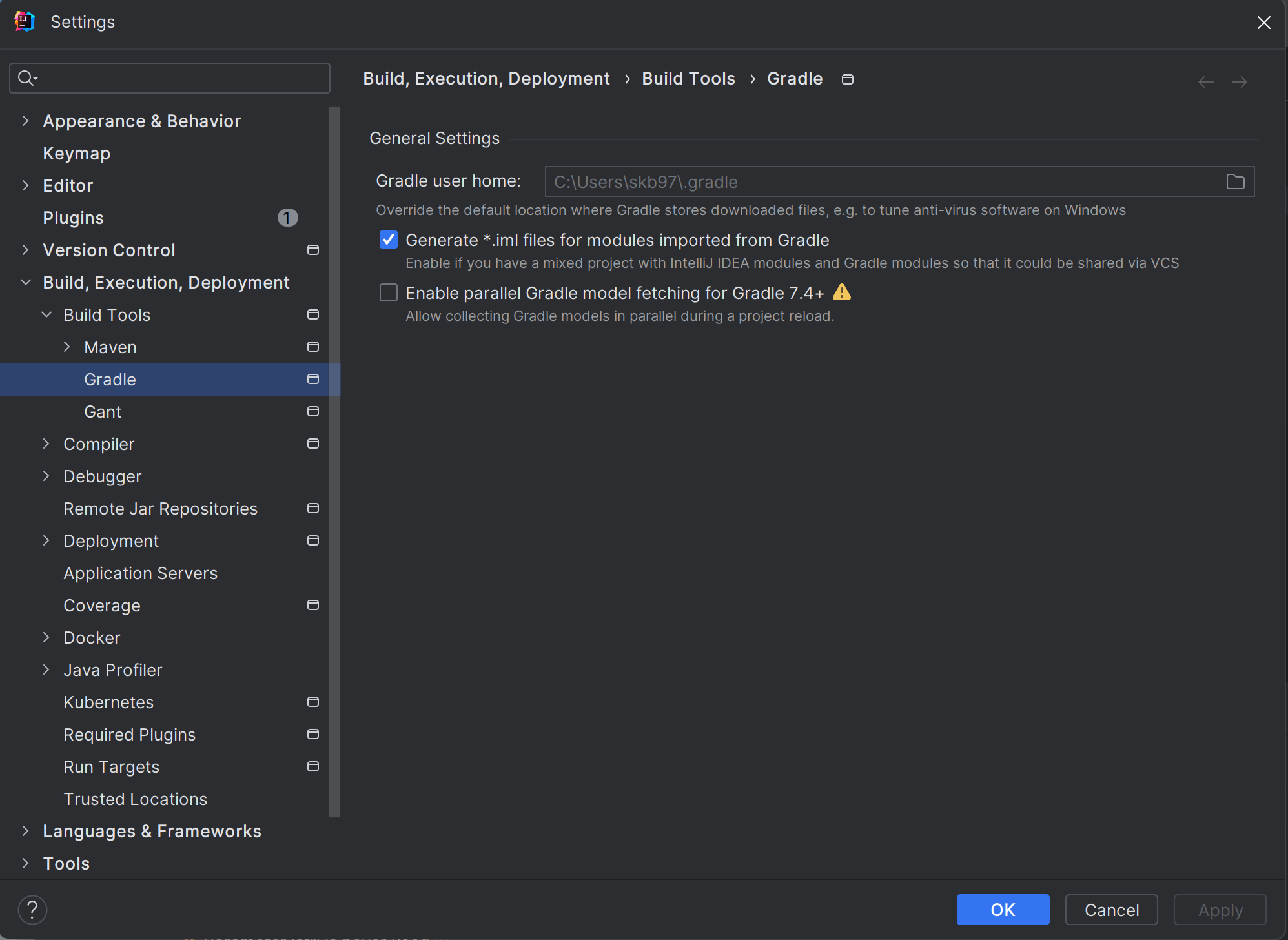
Task: Focus the settings search field
Action: (170, 78)
